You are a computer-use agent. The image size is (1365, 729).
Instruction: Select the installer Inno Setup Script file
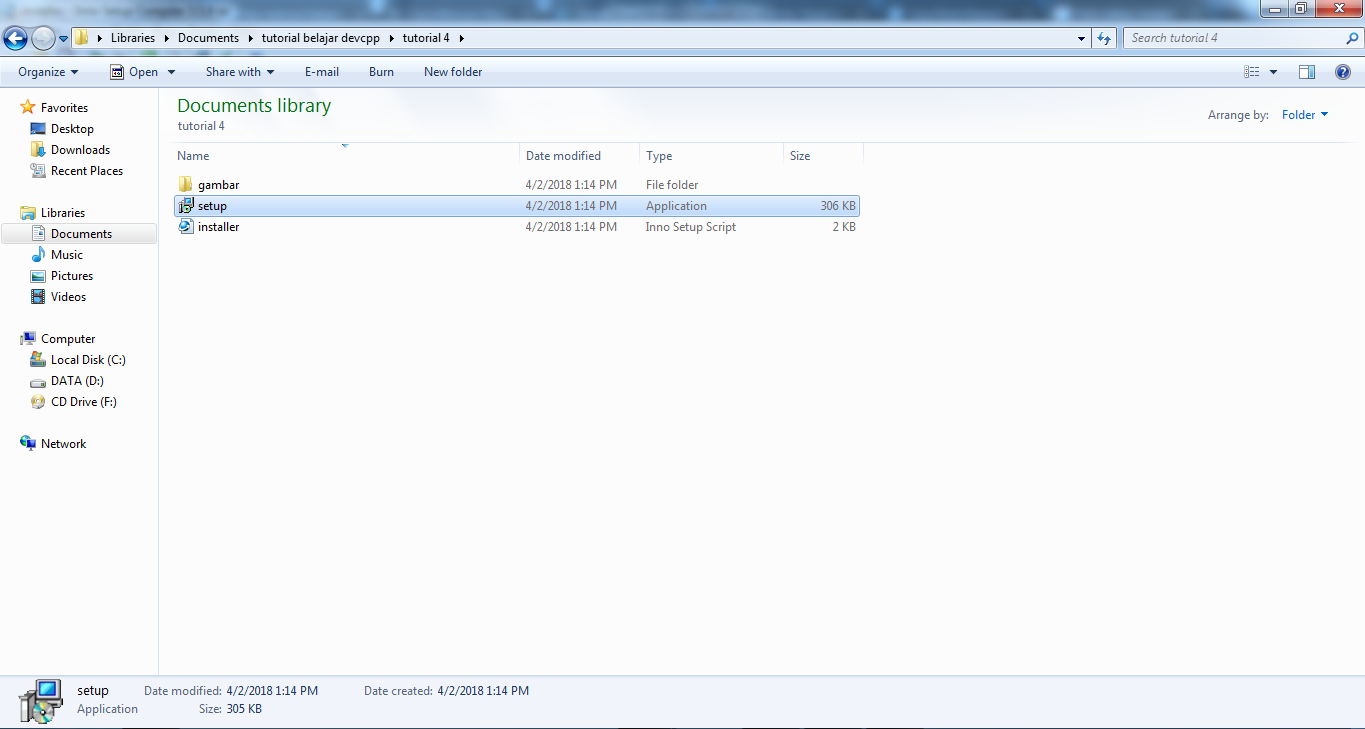point(218,226)
